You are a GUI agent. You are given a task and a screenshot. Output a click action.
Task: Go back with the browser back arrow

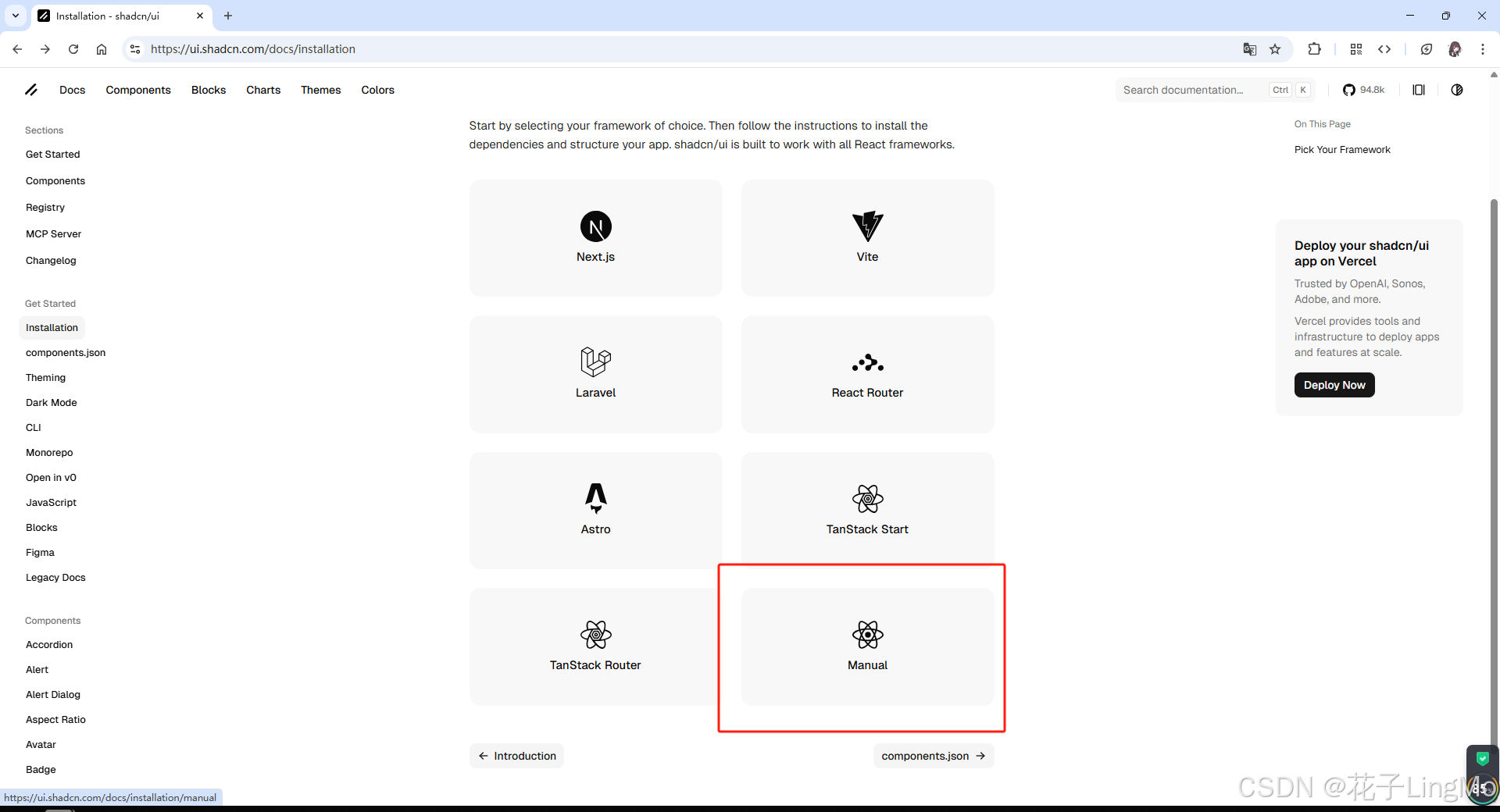coord(17,49)
